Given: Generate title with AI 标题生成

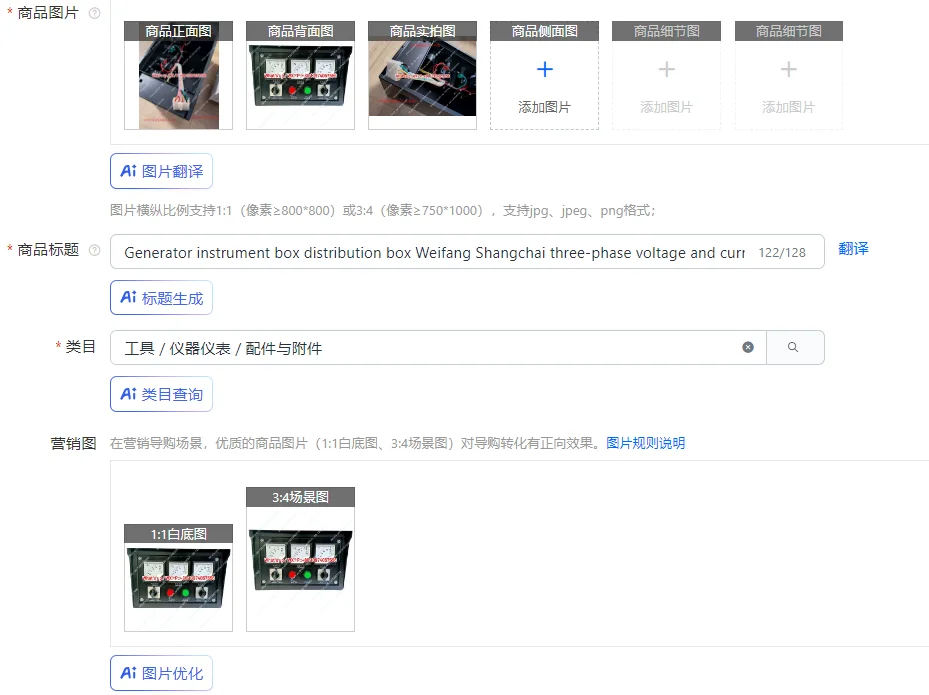Looking at the screenshot, I should pos(161,297).
